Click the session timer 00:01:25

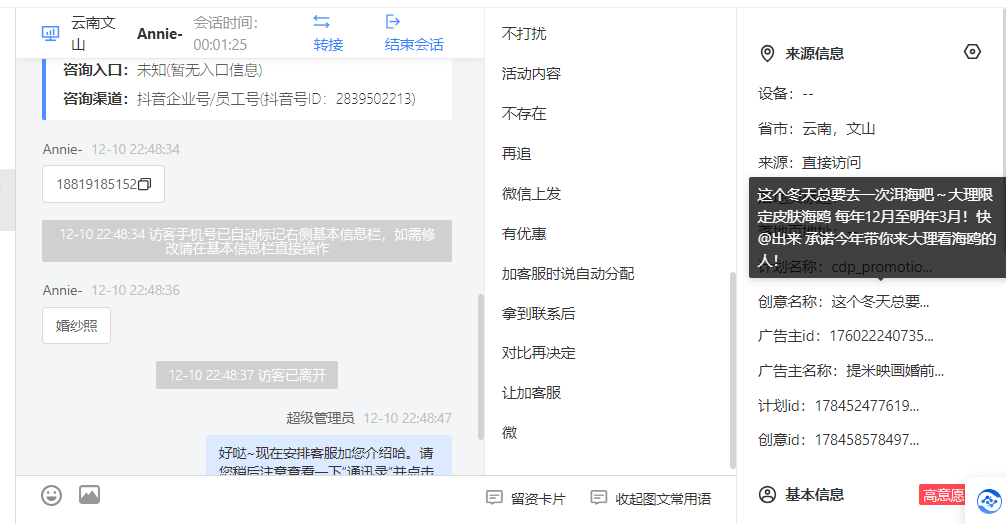pos(220,44)
